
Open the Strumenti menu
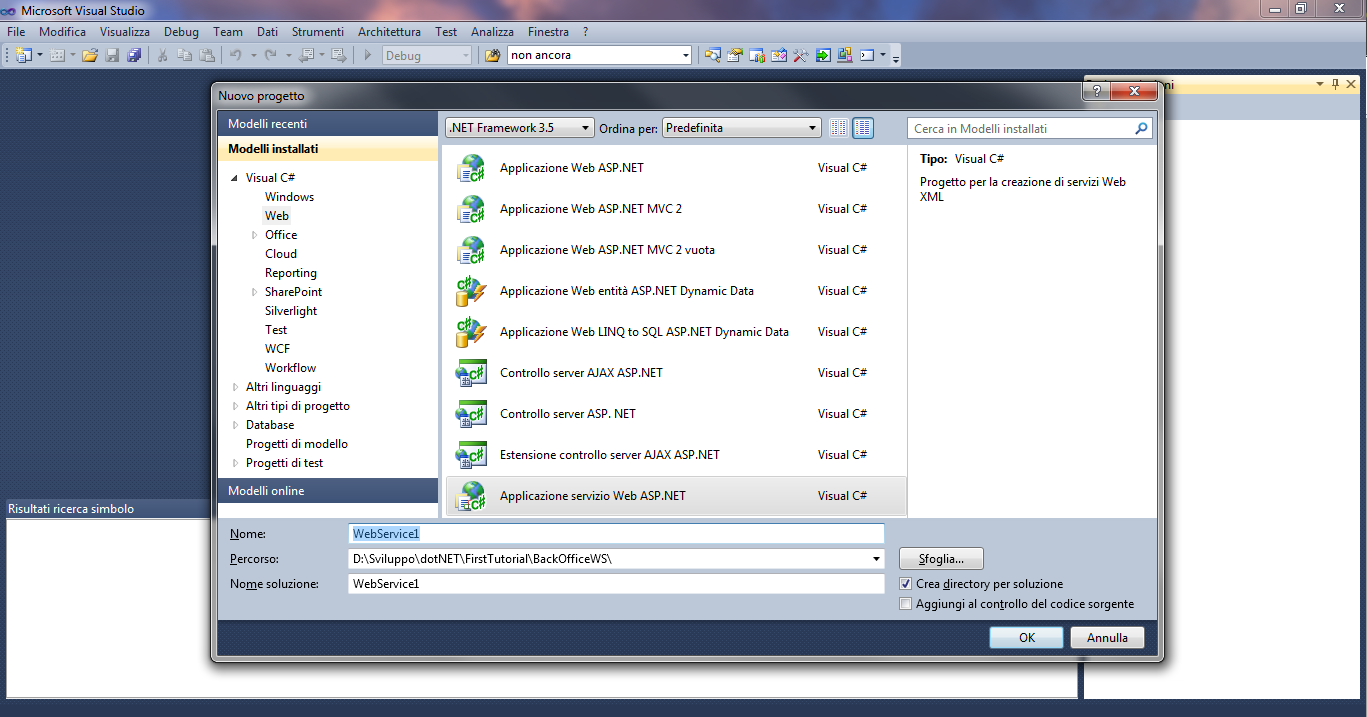[318, 32]
